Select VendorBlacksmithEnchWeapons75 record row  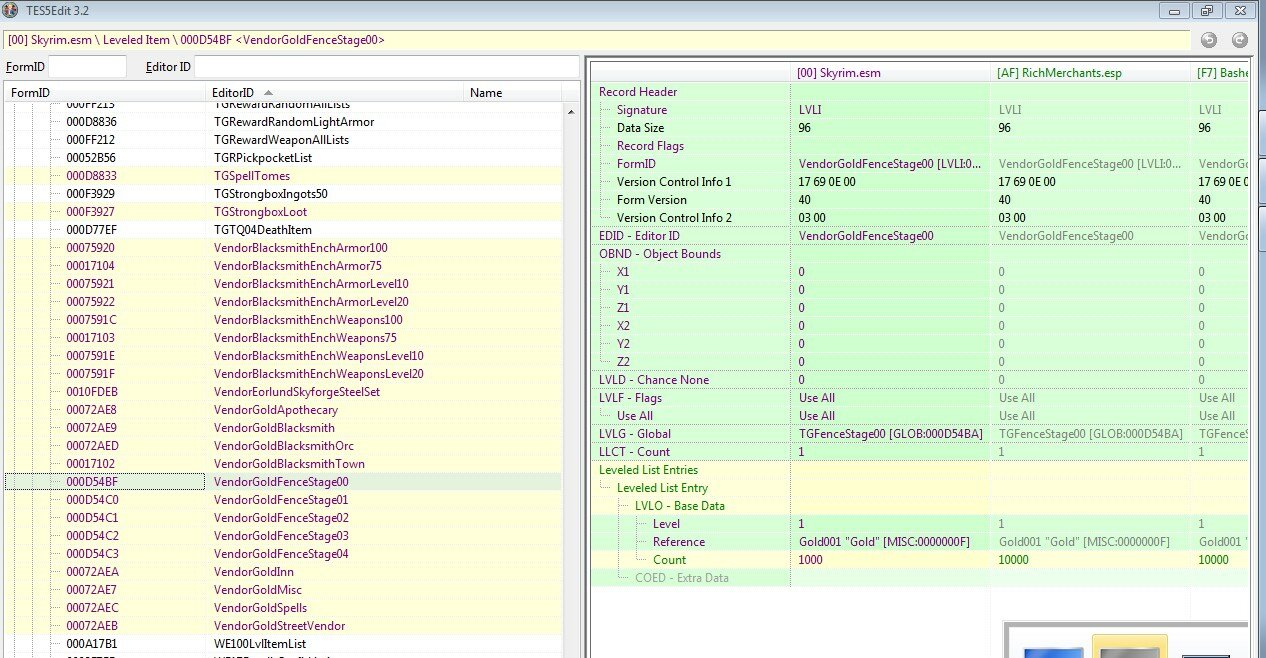pyautogui.click(x=284, y=337)
